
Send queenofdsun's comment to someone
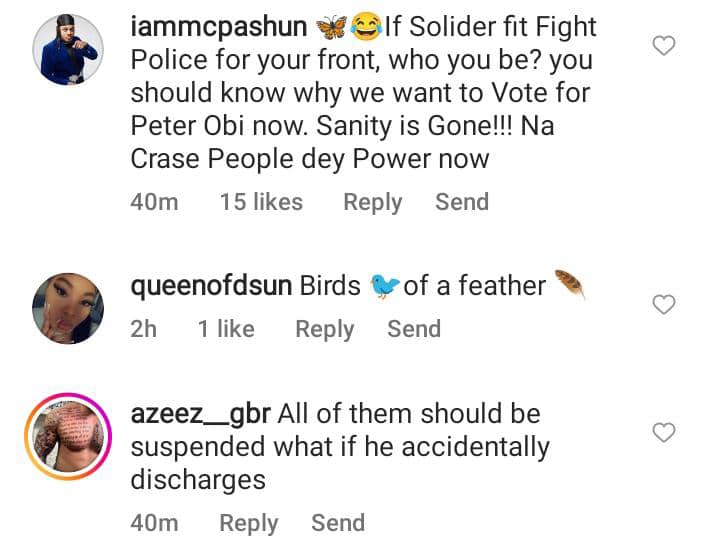[414, 329]
